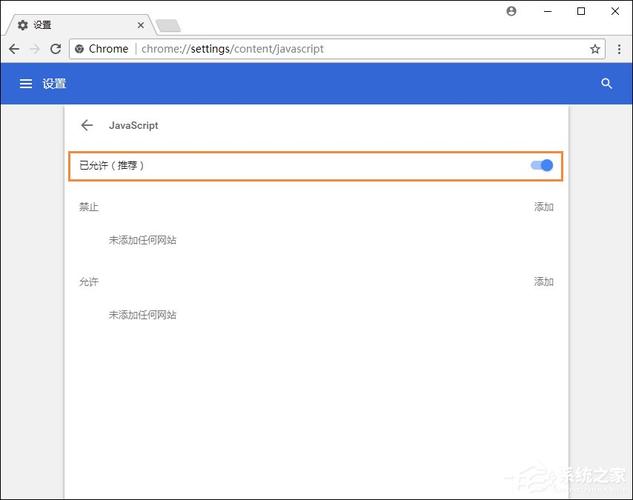Click 未添加任何网站 under 允许
Screen dimensions: 633x500
coord(143,315)
